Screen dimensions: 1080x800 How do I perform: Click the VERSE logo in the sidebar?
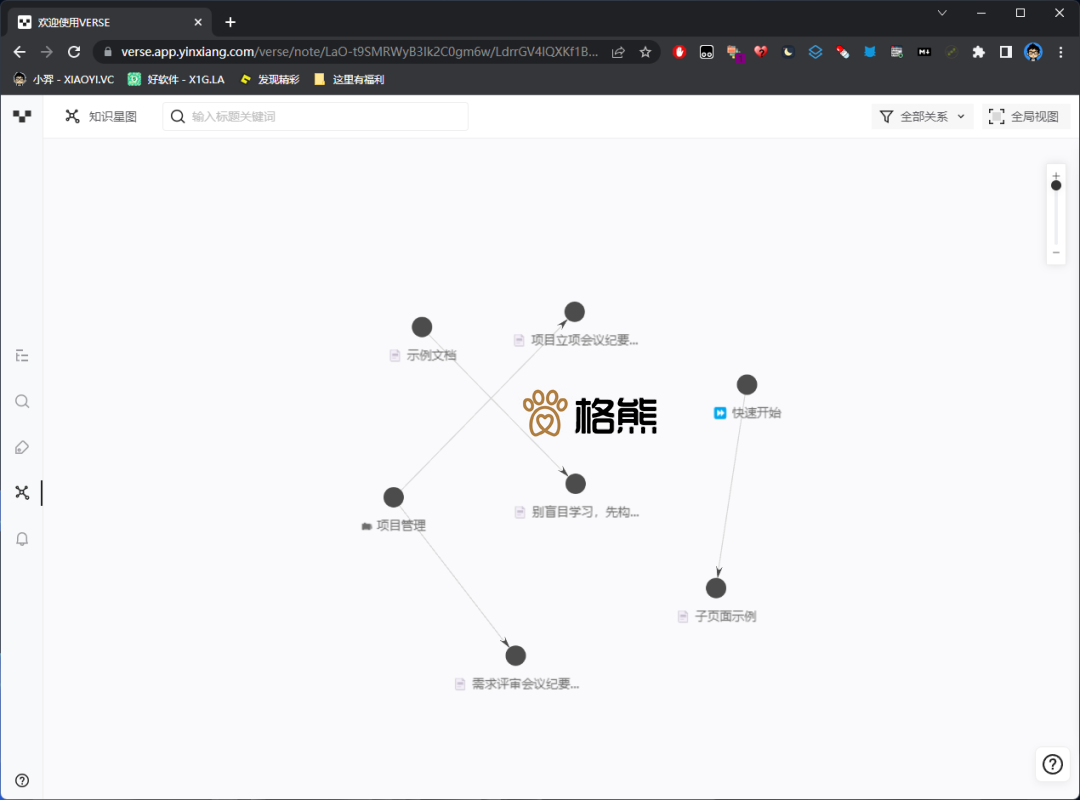pos(22,116)
